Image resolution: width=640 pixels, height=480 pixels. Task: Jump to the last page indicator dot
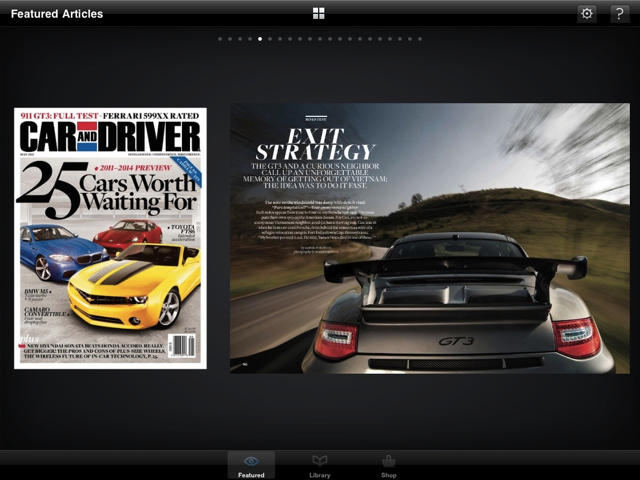point(420,39)
